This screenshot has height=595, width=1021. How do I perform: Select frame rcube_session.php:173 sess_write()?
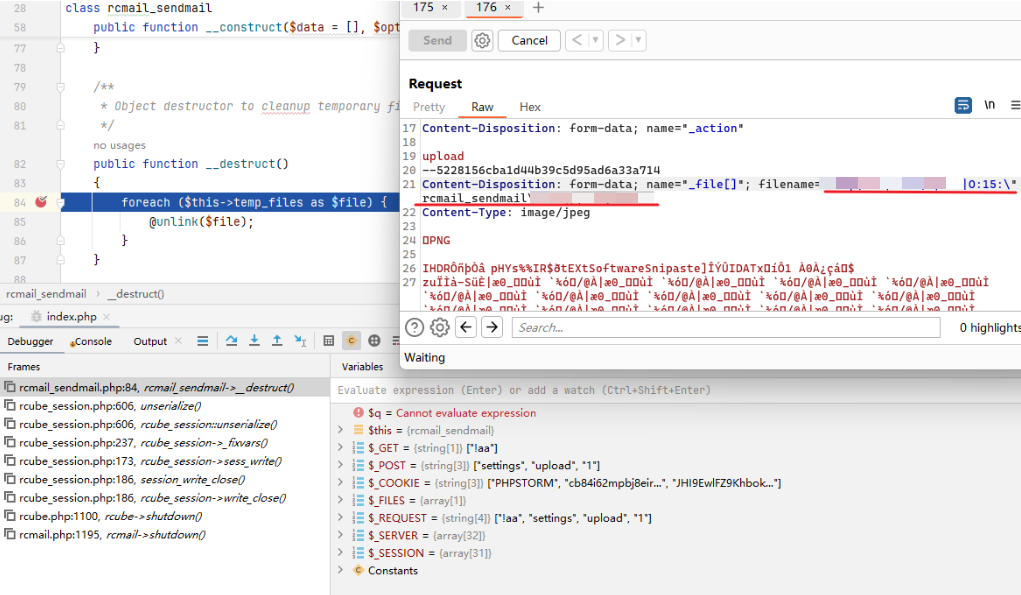click(165, 461)
